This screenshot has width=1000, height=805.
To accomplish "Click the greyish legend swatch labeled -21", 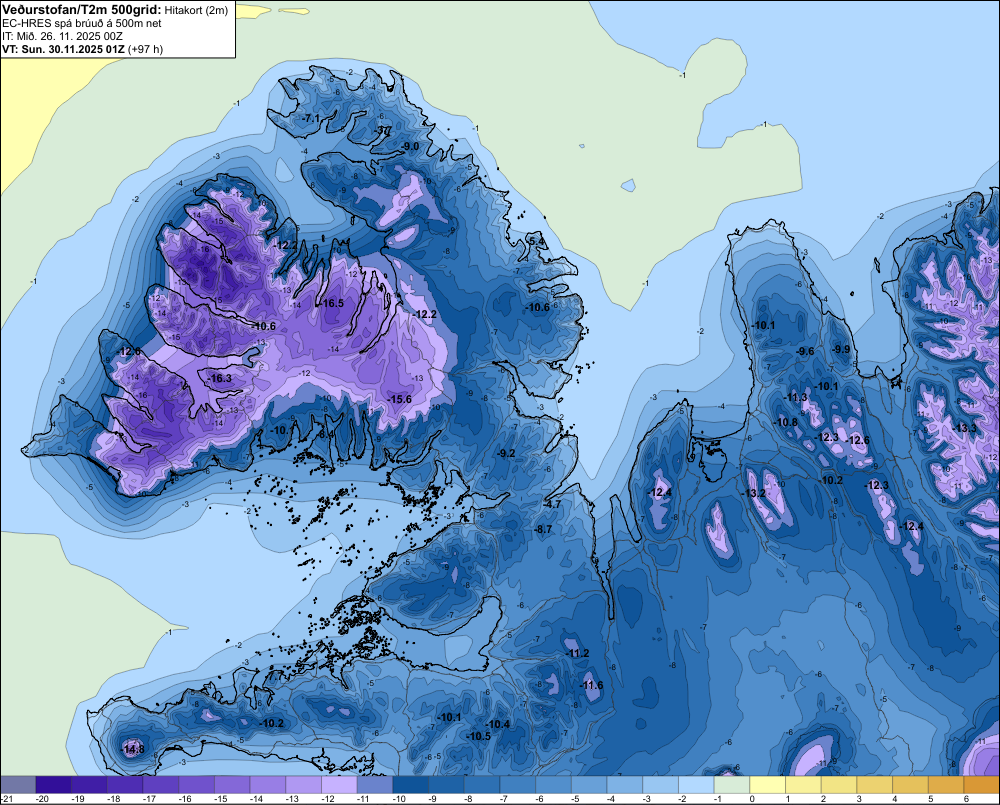I will click(18, 784).
